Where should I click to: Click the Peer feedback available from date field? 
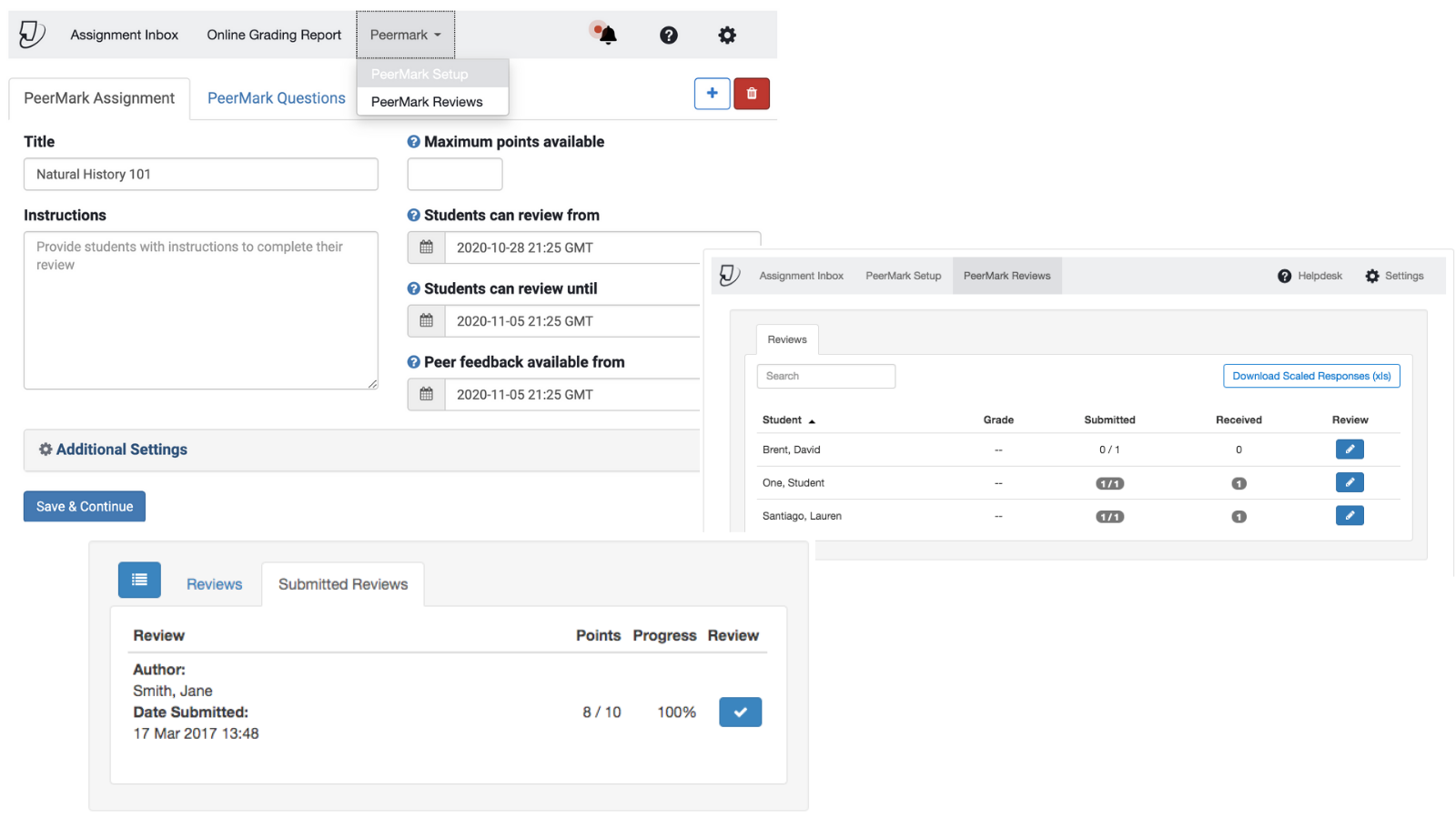coord(572,394)
